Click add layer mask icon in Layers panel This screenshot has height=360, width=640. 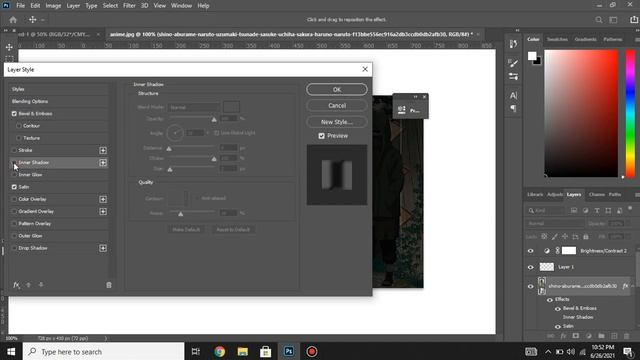click(x=576, y=336)
